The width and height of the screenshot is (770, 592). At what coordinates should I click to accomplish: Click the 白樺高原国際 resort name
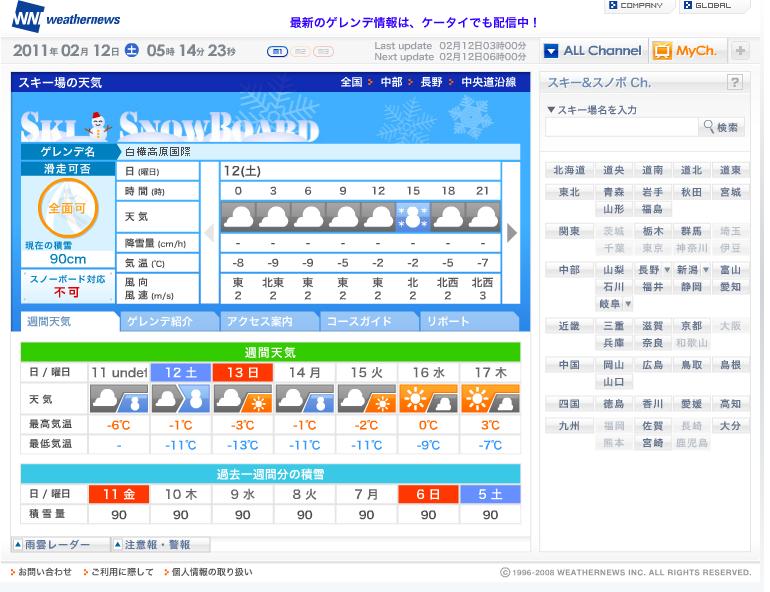[x=158, y=152]
